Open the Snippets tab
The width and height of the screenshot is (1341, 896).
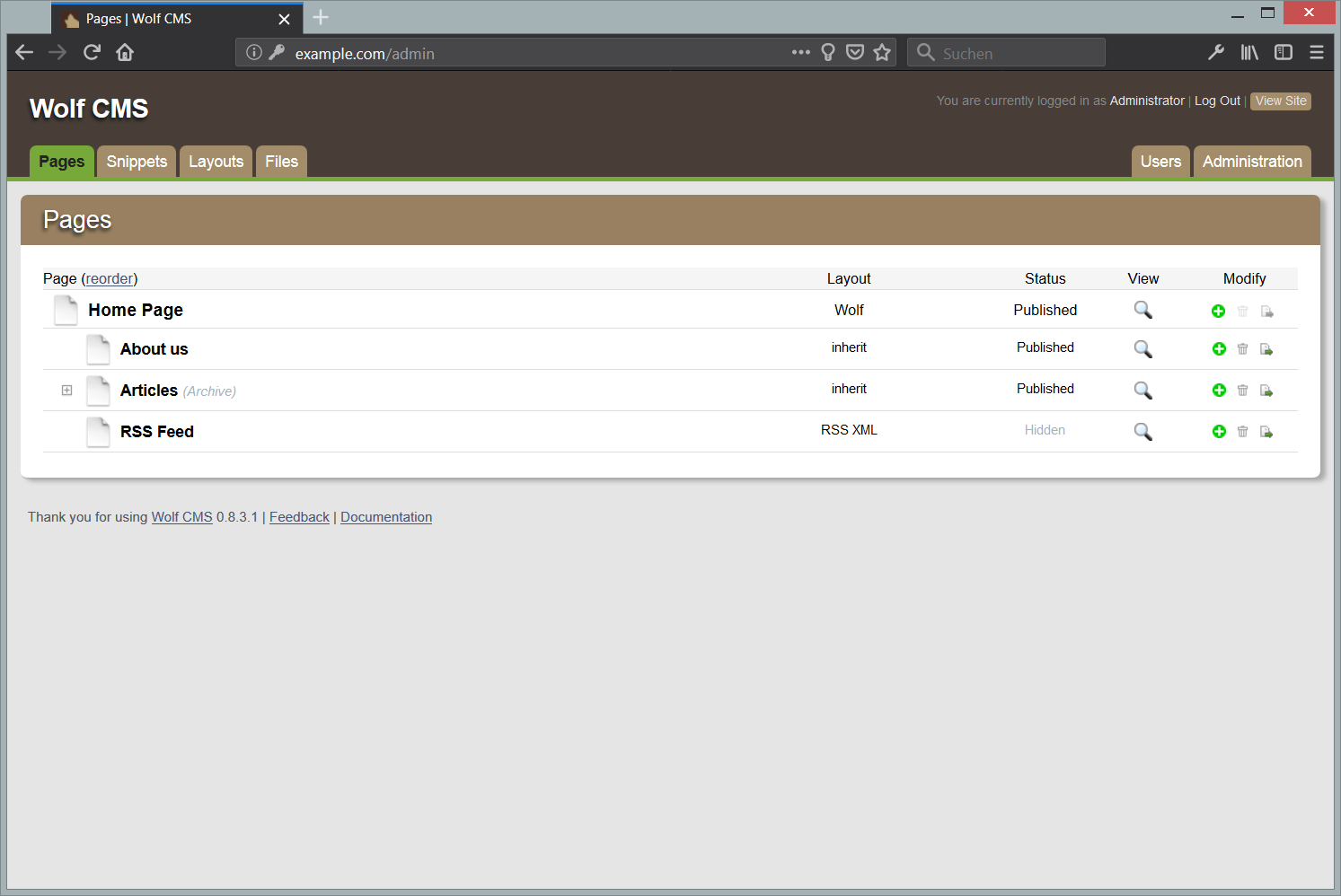(x=137, y=162)
